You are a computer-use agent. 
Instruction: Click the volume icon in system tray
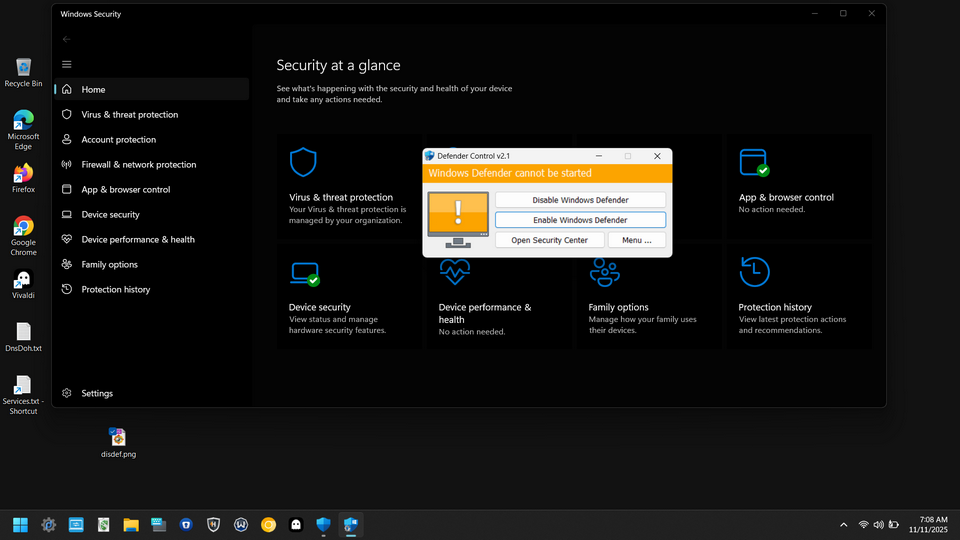(x=879, y=525)
